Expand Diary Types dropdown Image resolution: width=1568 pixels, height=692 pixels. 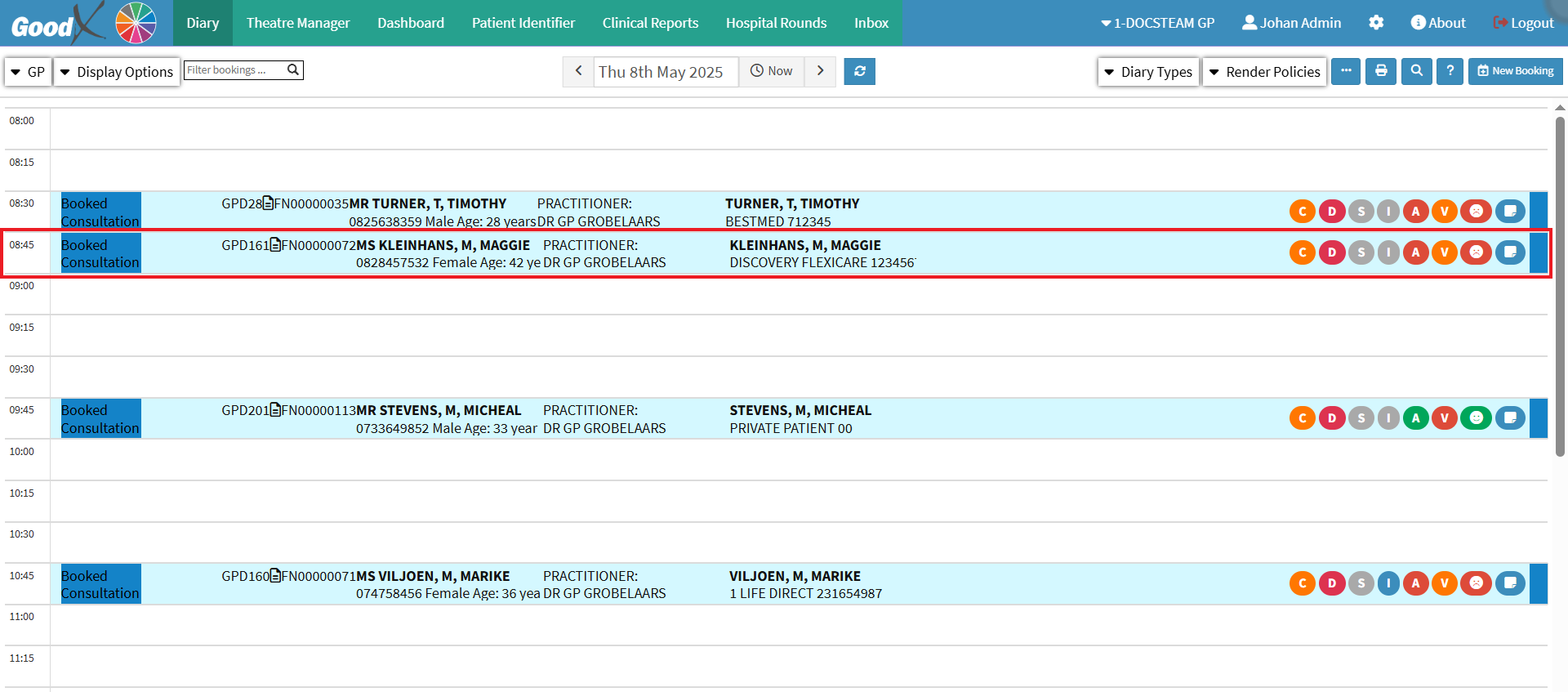pos(1148,72)
